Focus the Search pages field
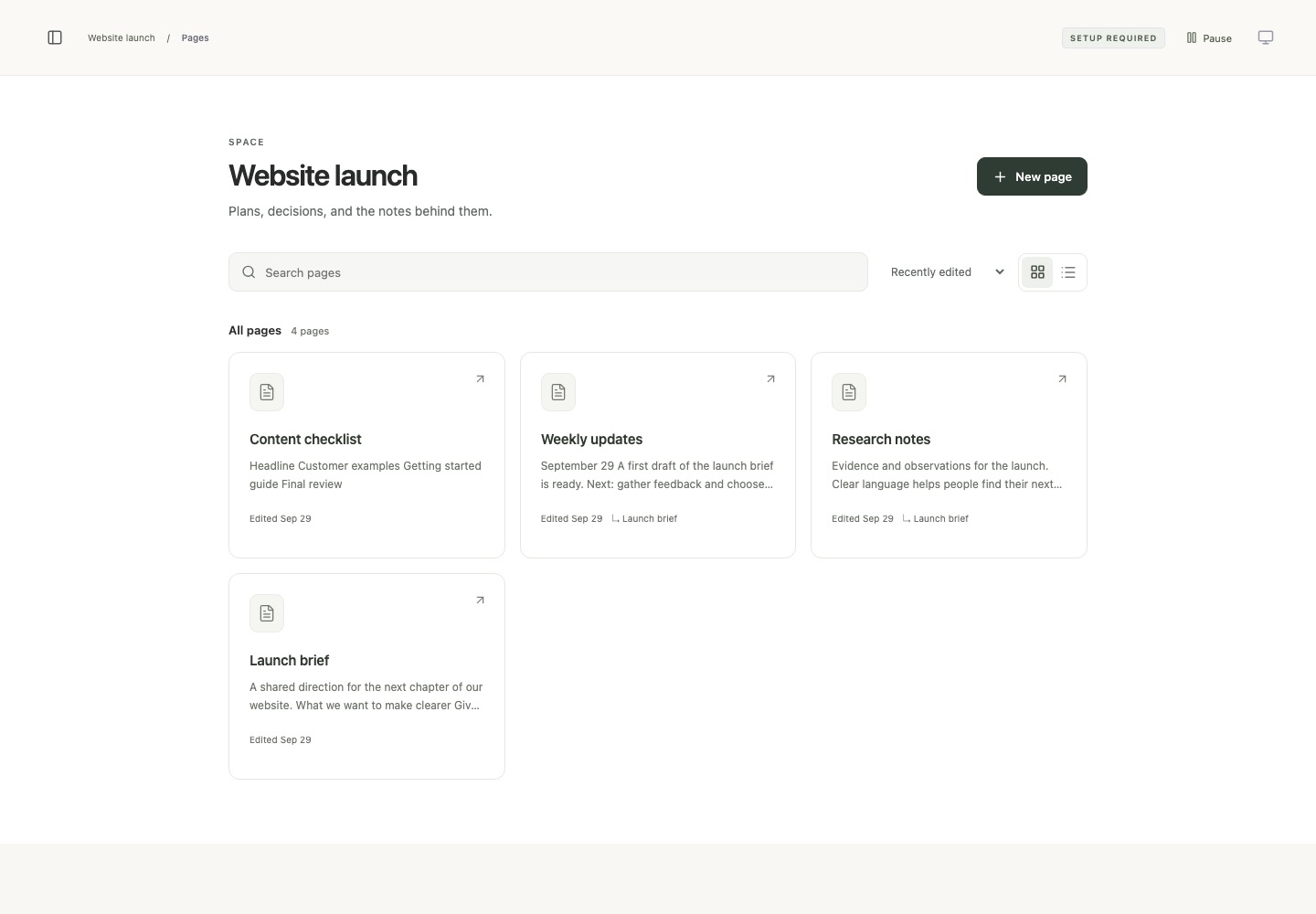This screenshot has width=1316, height=914. tap(548, 272)
